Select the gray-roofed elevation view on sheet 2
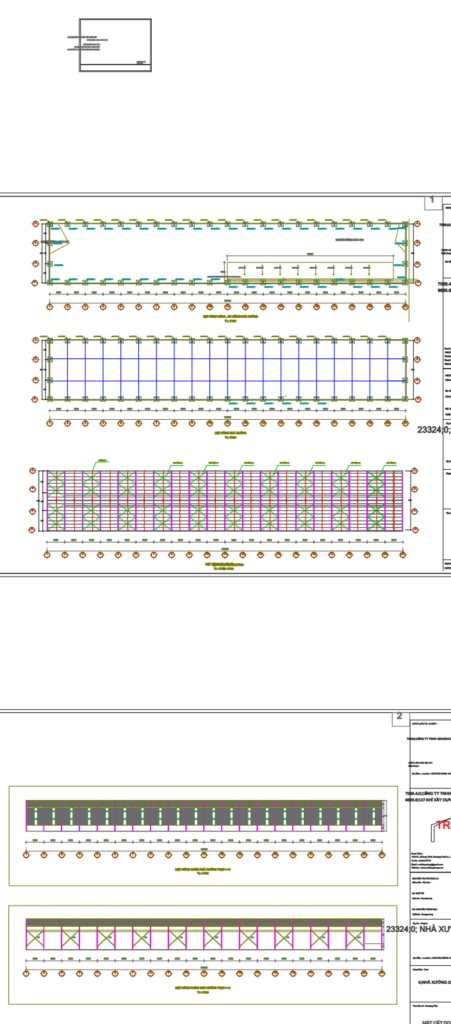Image resolution: width=451 pixels, height=1024 pixels. pos(204,816)
